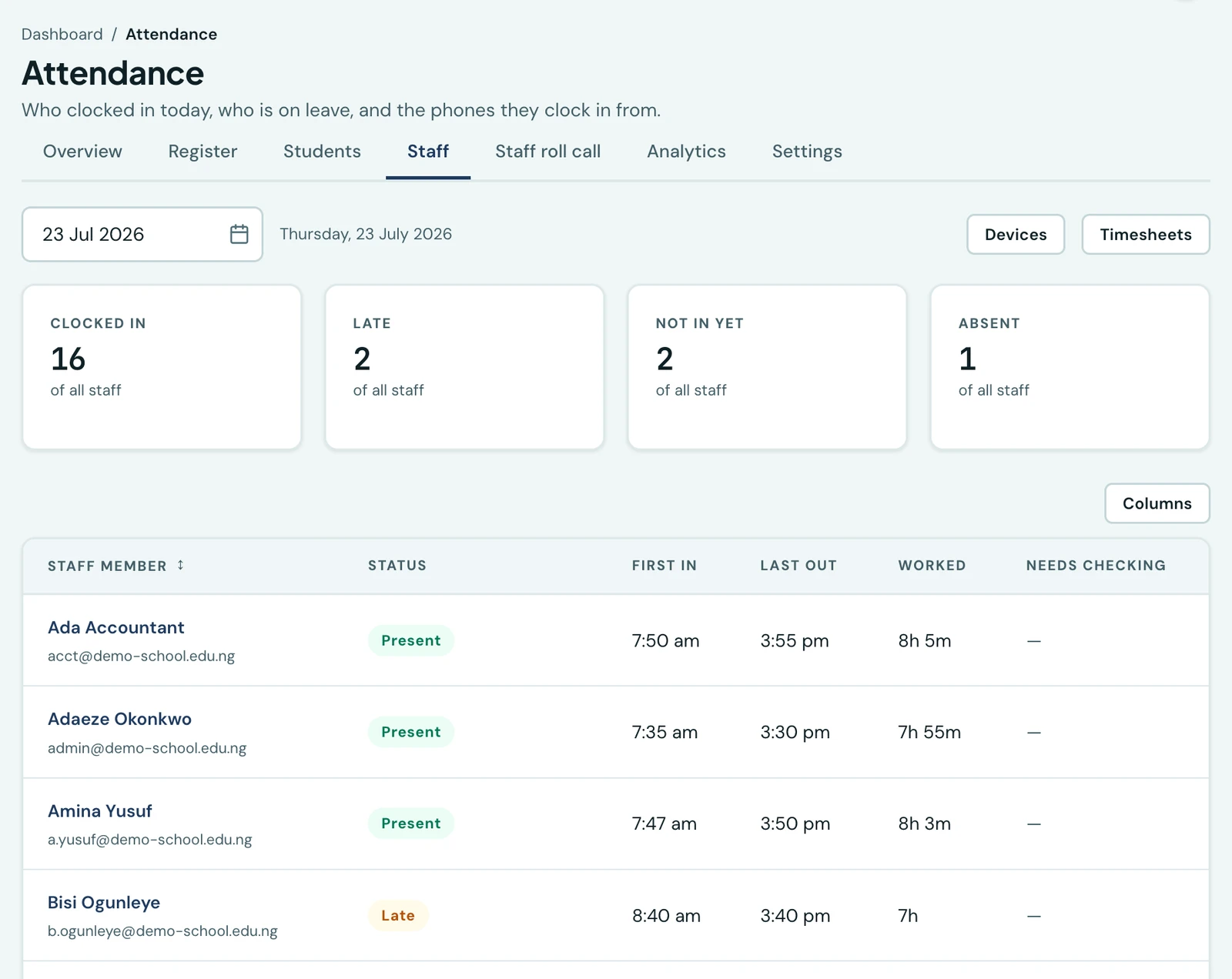Click the 3:55 pm last-out time
This screenshot has height=979, width=1232.
tap(795, 640)
